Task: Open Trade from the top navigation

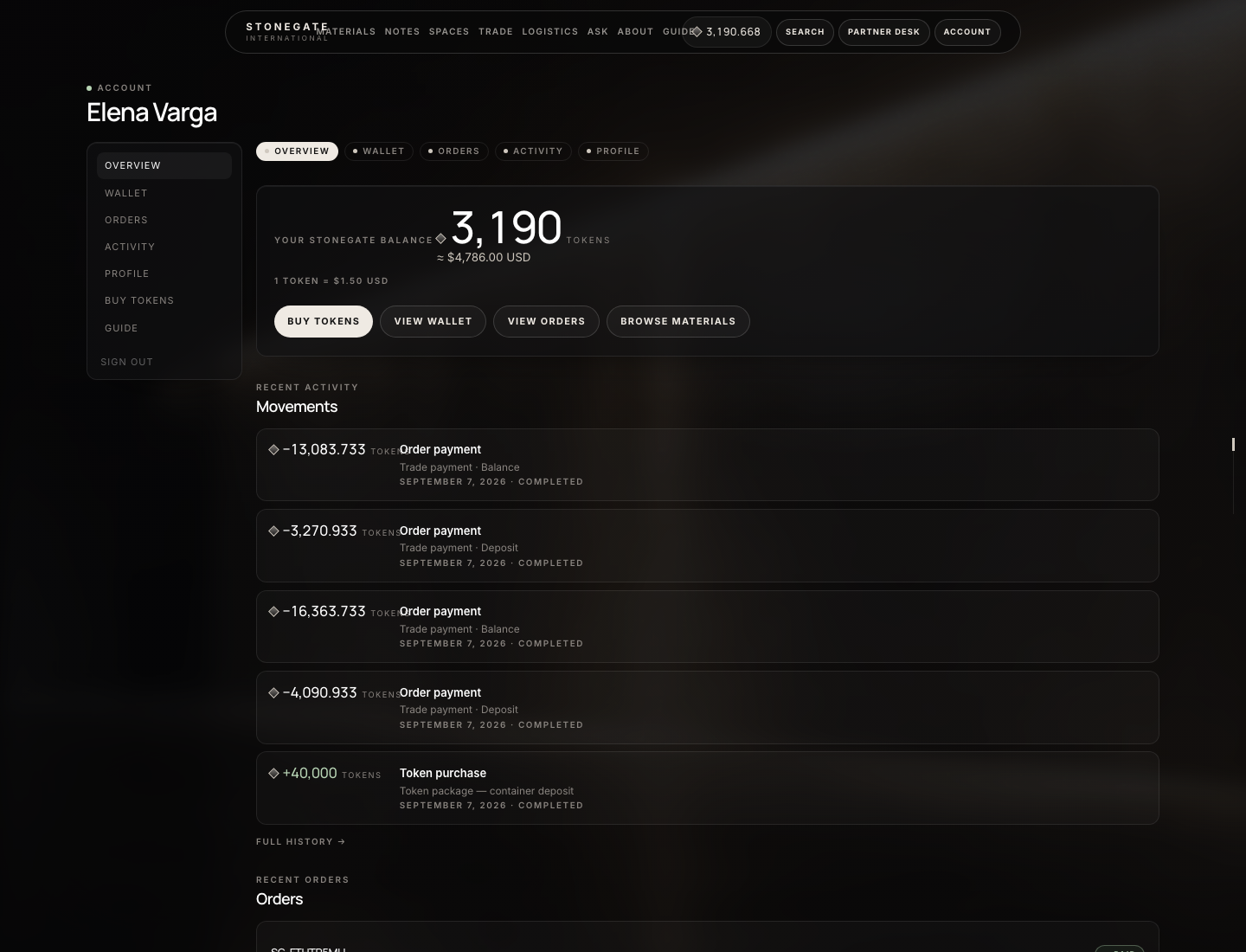Action: tap(496, 32)
